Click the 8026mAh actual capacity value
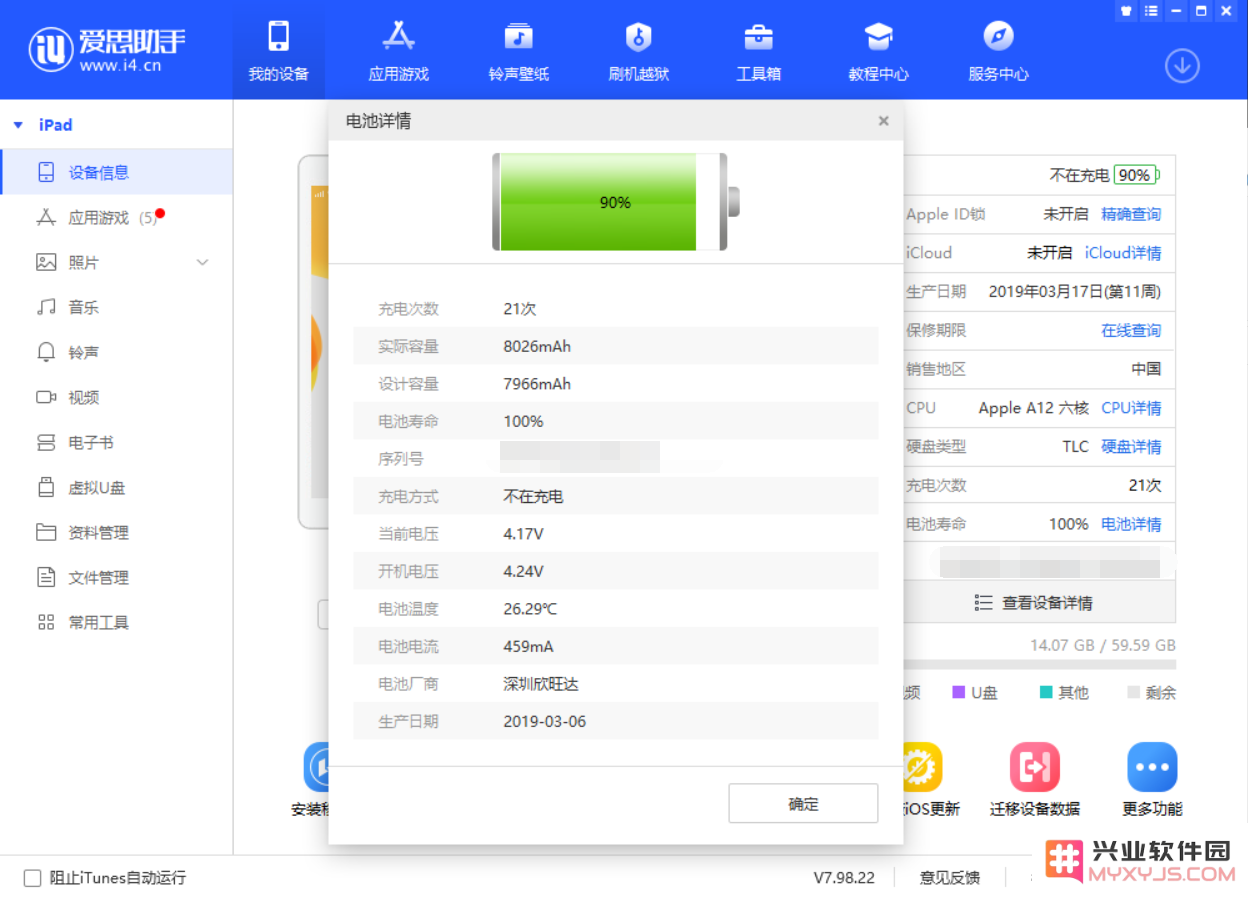This screenshot has height=898, width=1248. 537,347
